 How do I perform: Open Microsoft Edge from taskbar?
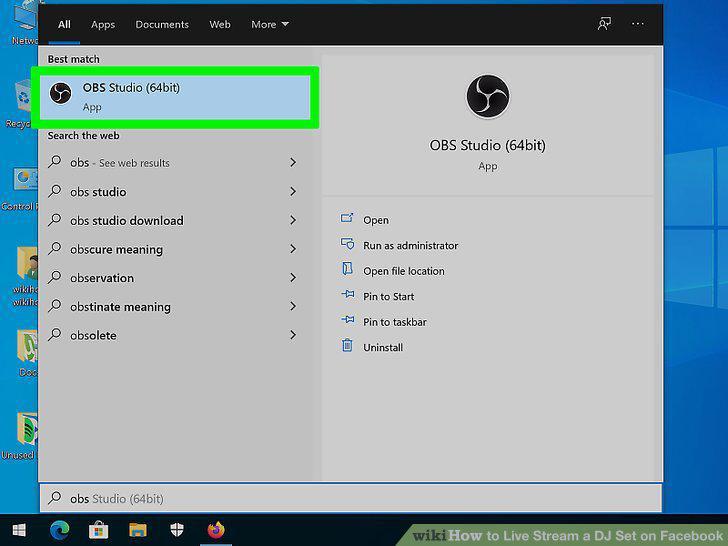59,530
